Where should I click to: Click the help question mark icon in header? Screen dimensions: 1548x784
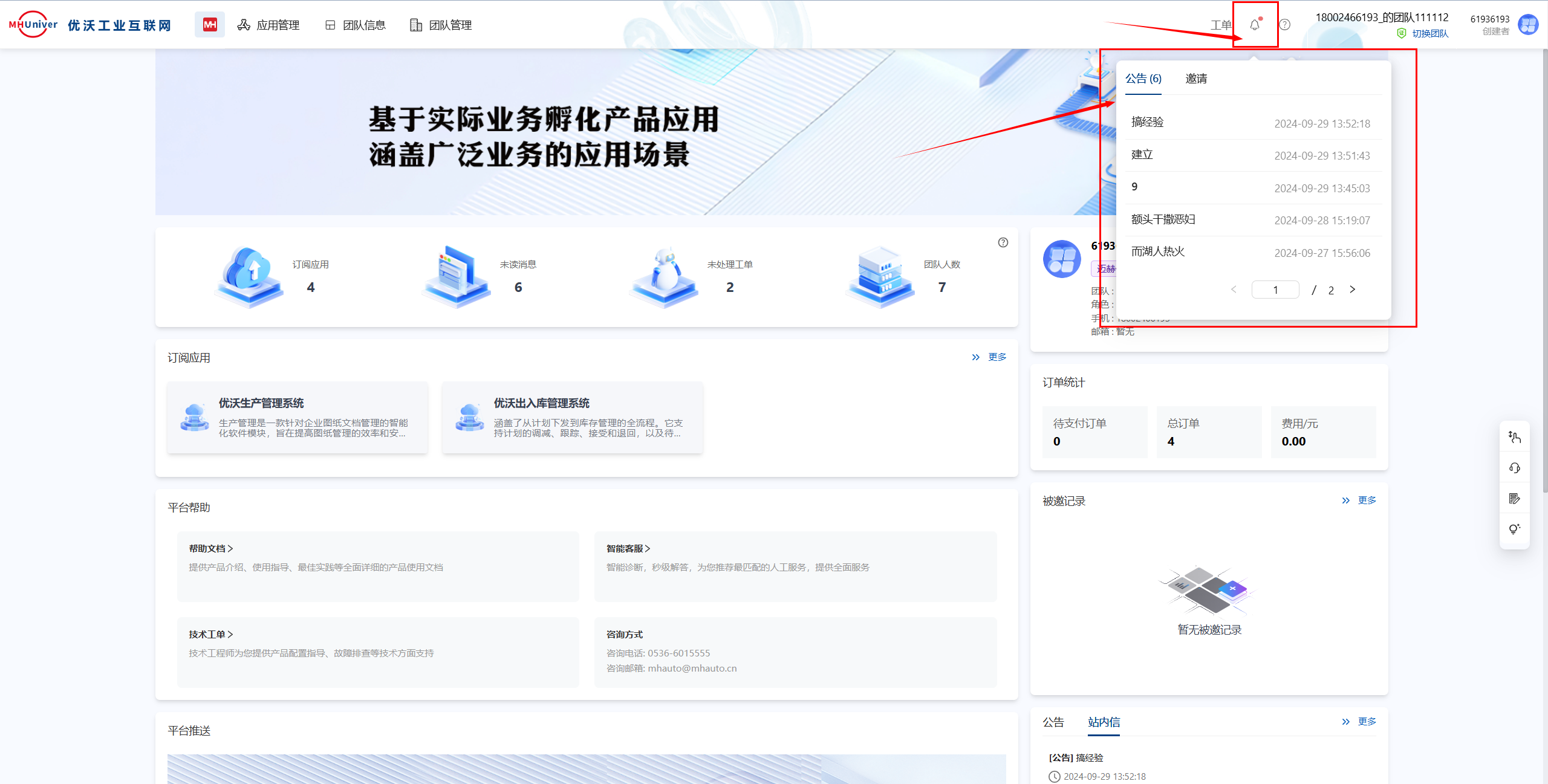(1285, 25)
